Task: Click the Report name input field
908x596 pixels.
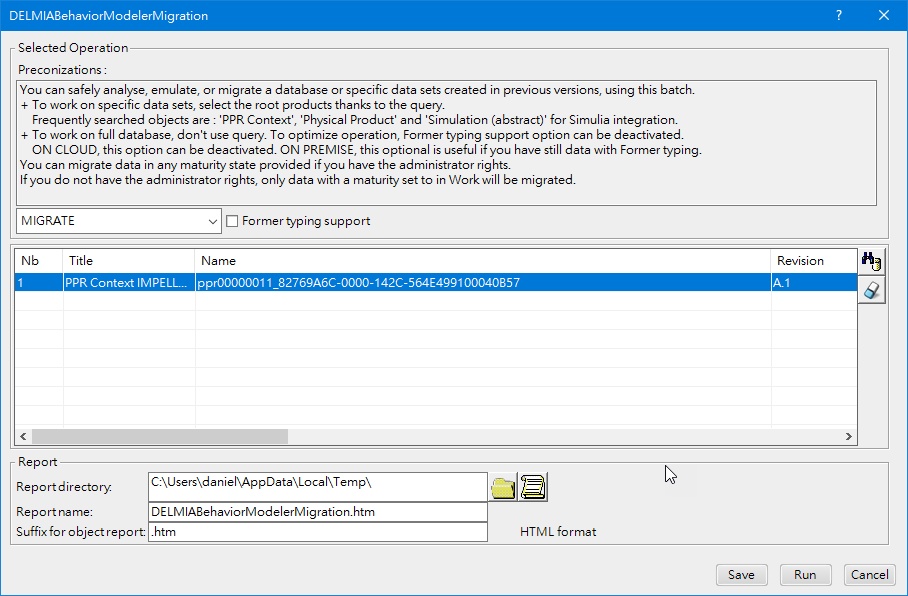Action: pyautogui.click(x=318, y=512)
